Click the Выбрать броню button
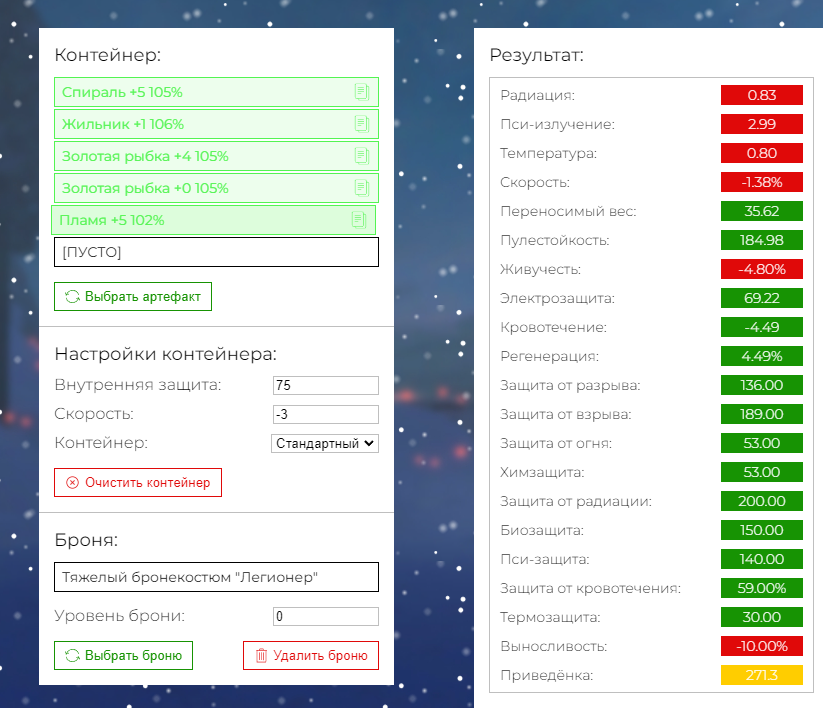Screen dimensions: 823x708 click(x=123, y=656)
